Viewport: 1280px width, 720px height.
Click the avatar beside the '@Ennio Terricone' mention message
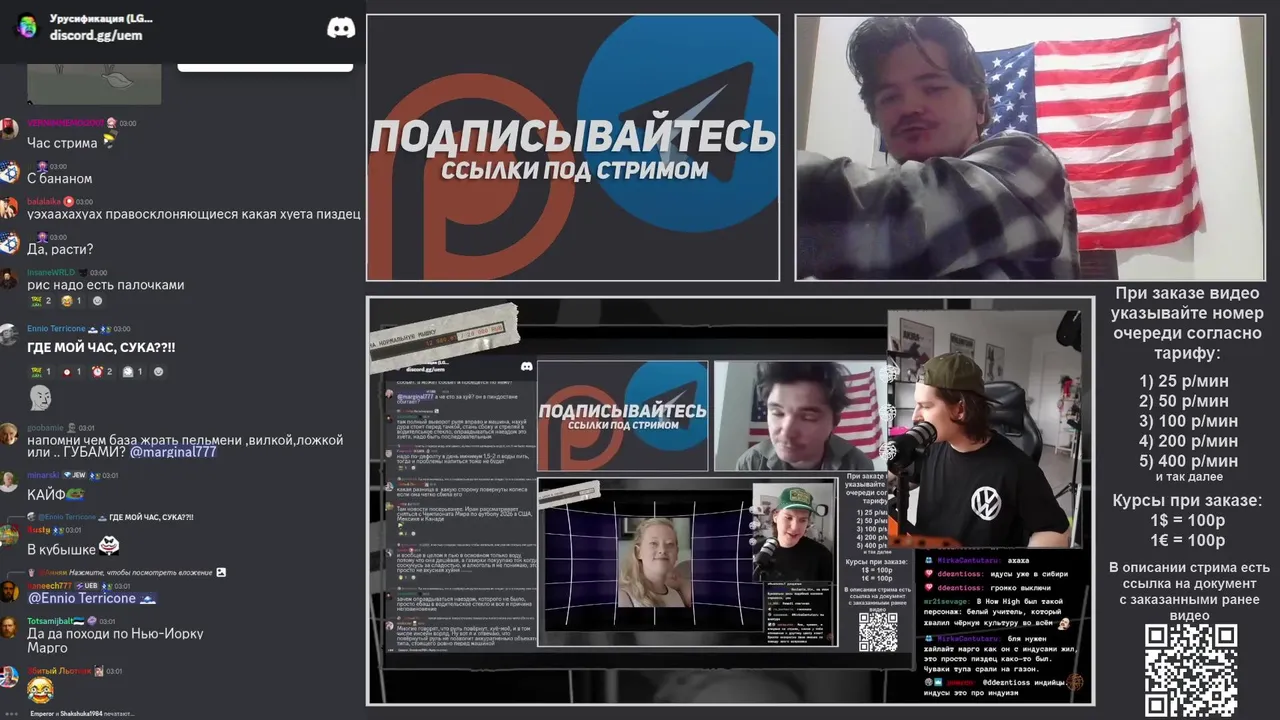tap(9, 591)
